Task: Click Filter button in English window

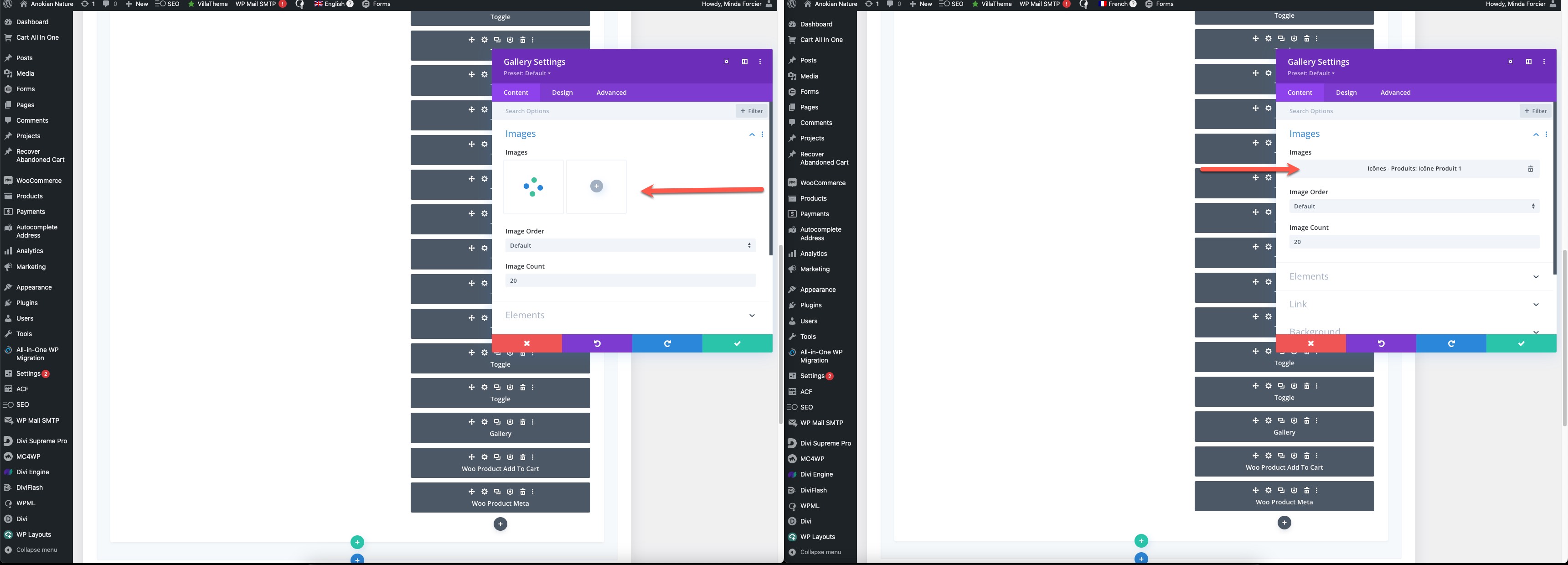Action: (751, 111)
